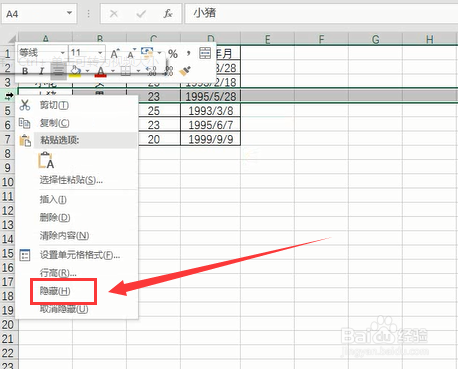Choose 删除(D) from context menu
The height and width of the screenshot is (369, 458).
coord(77,218)
